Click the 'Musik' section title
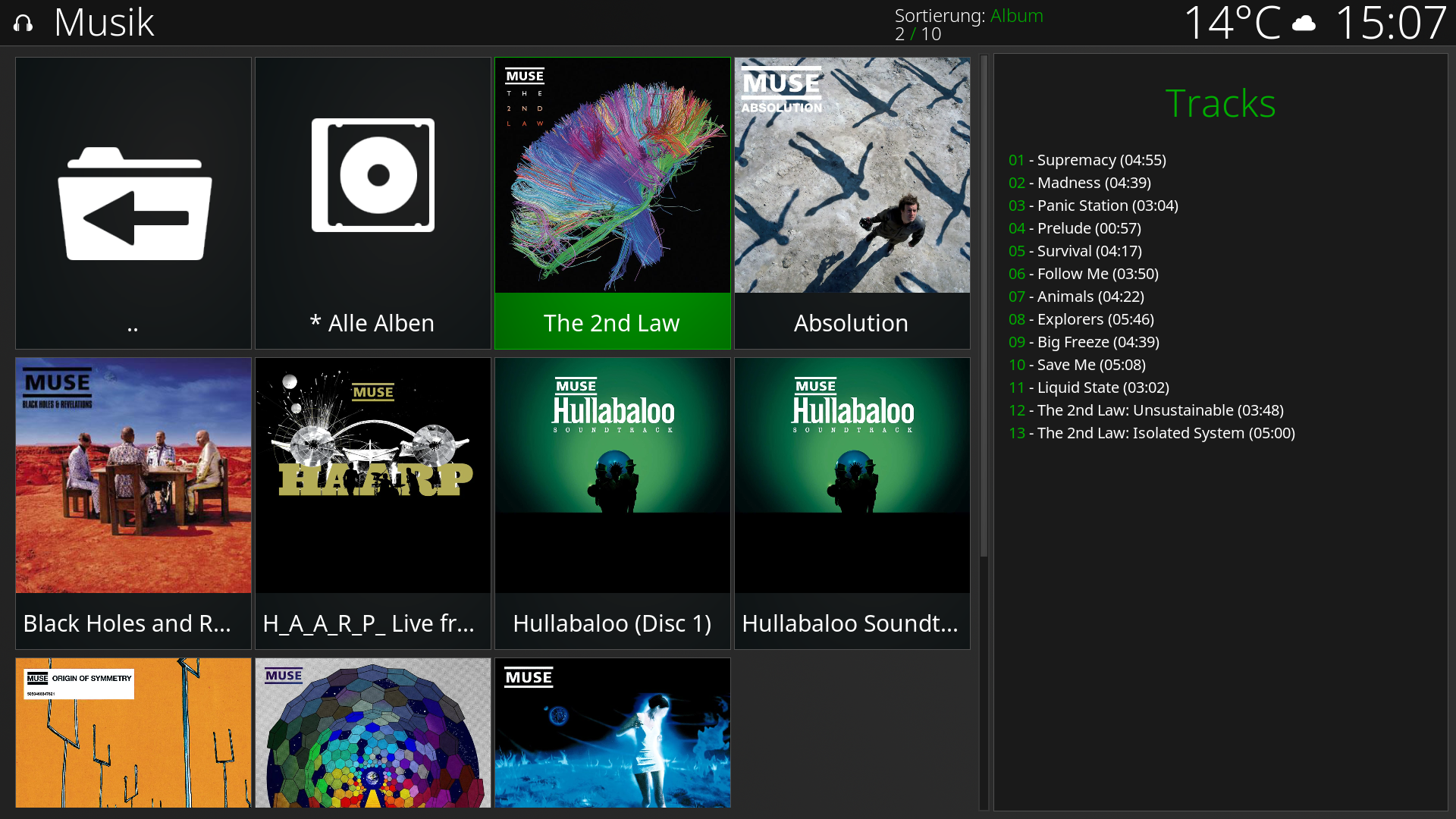Image resolution: width=1456 pixels, height=819 pixels. [x=104, y=23]
